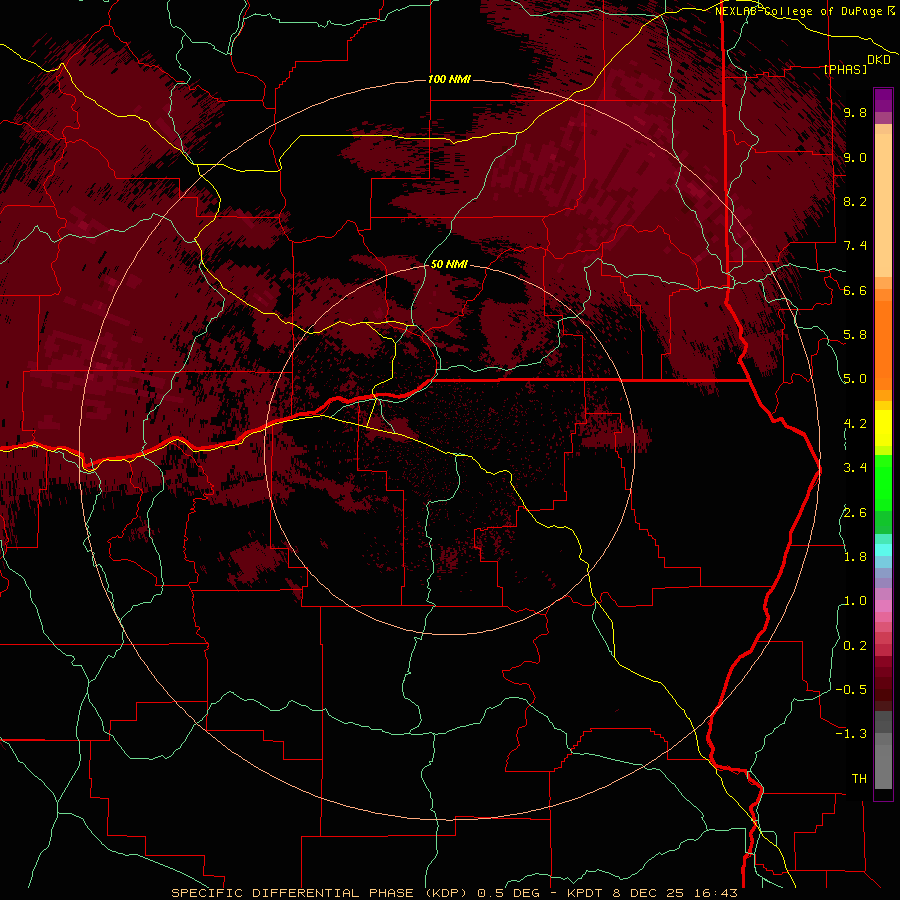
Task: Click the 6.6 scale label
Action: point(855,290)
